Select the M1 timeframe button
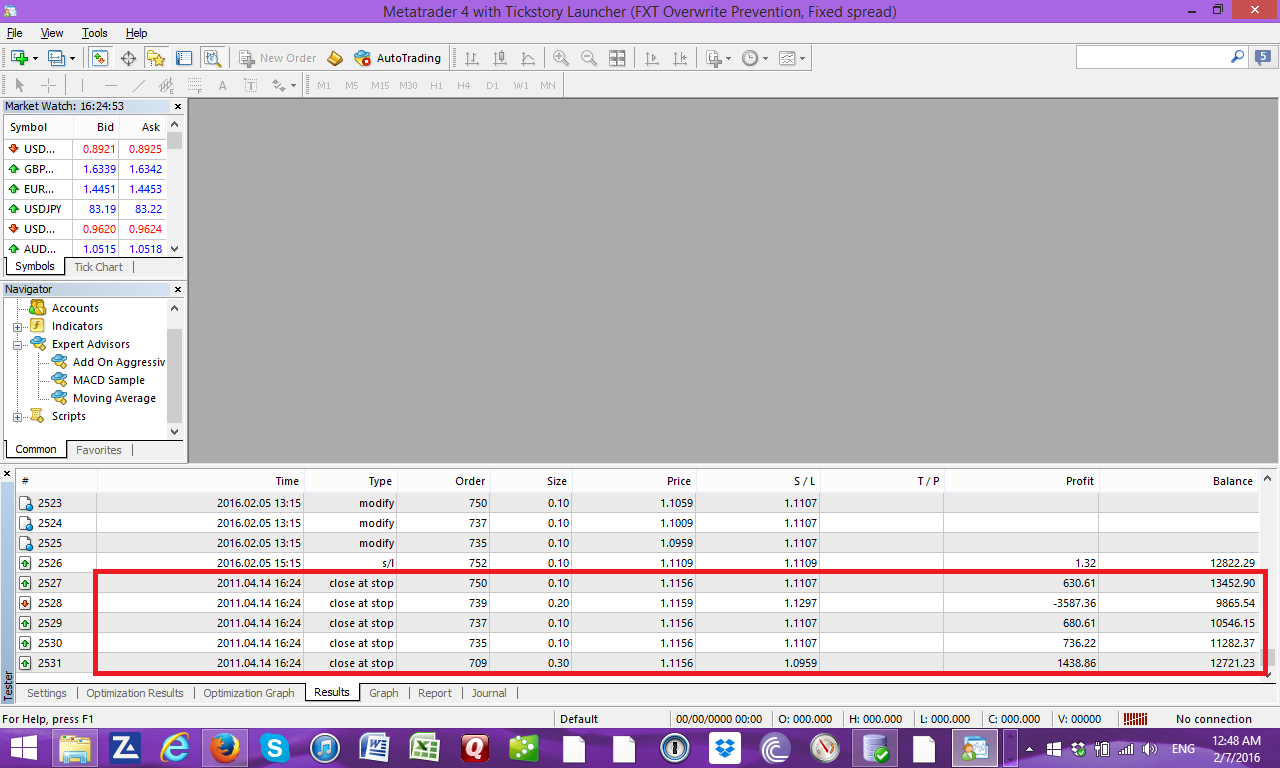 (x=324, y=85)
